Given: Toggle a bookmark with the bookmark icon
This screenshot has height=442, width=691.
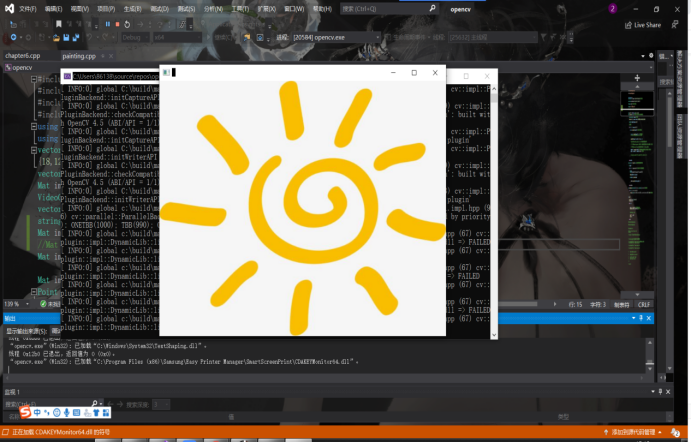Looking at the screenshot, I should [x=59, y=24].
